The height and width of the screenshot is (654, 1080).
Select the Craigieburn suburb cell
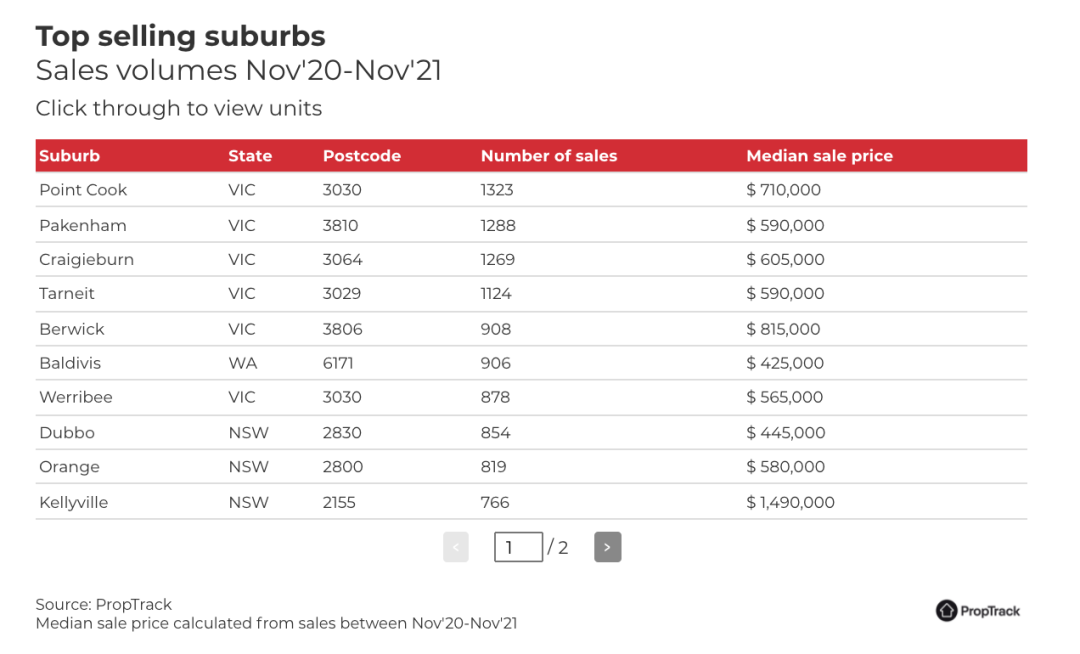pos(87,260)
